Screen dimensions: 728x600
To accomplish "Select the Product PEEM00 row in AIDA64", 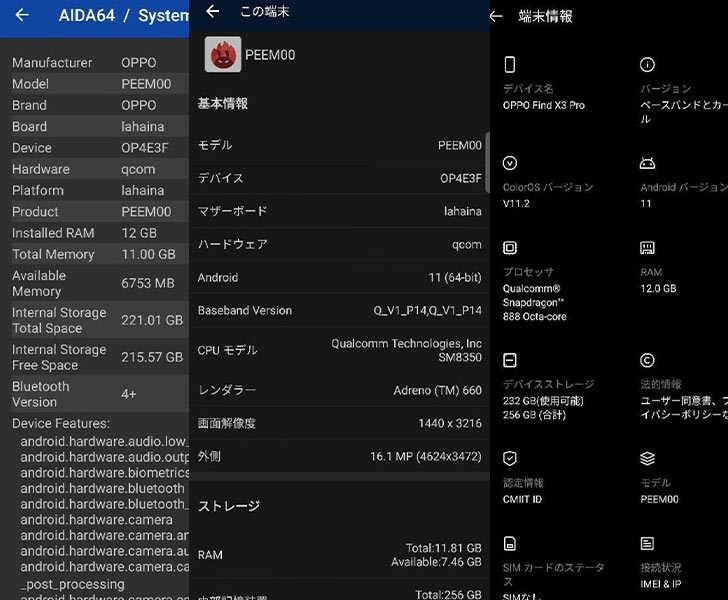I will [x=100, y=212].
